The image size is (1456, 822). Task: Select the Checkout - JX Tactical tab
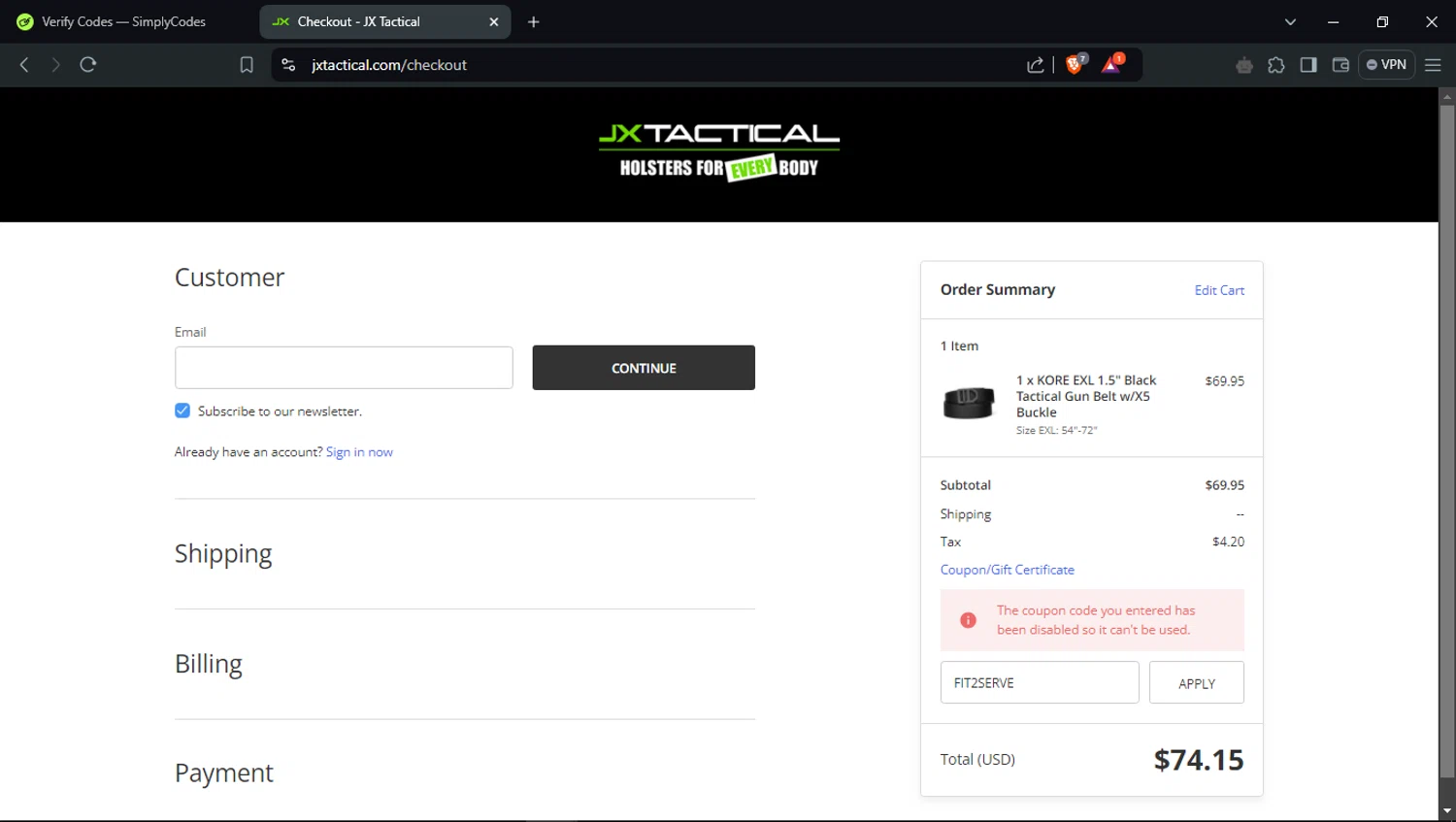[384, 21]
